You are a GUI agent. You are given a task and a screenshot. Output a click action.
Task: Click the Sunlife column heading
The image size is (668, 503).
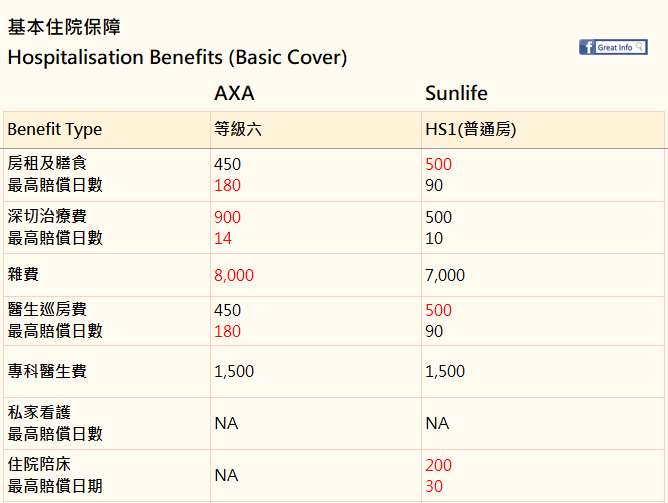(x=456, y=93)
